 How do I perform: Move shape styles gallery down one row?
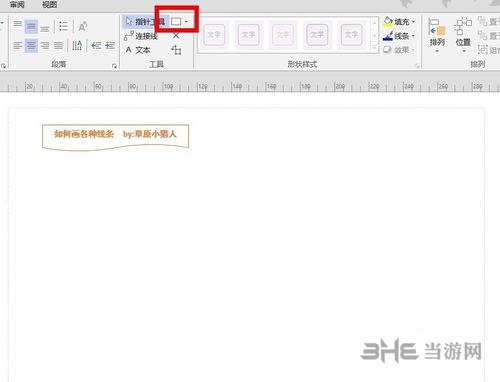[374, 35]
